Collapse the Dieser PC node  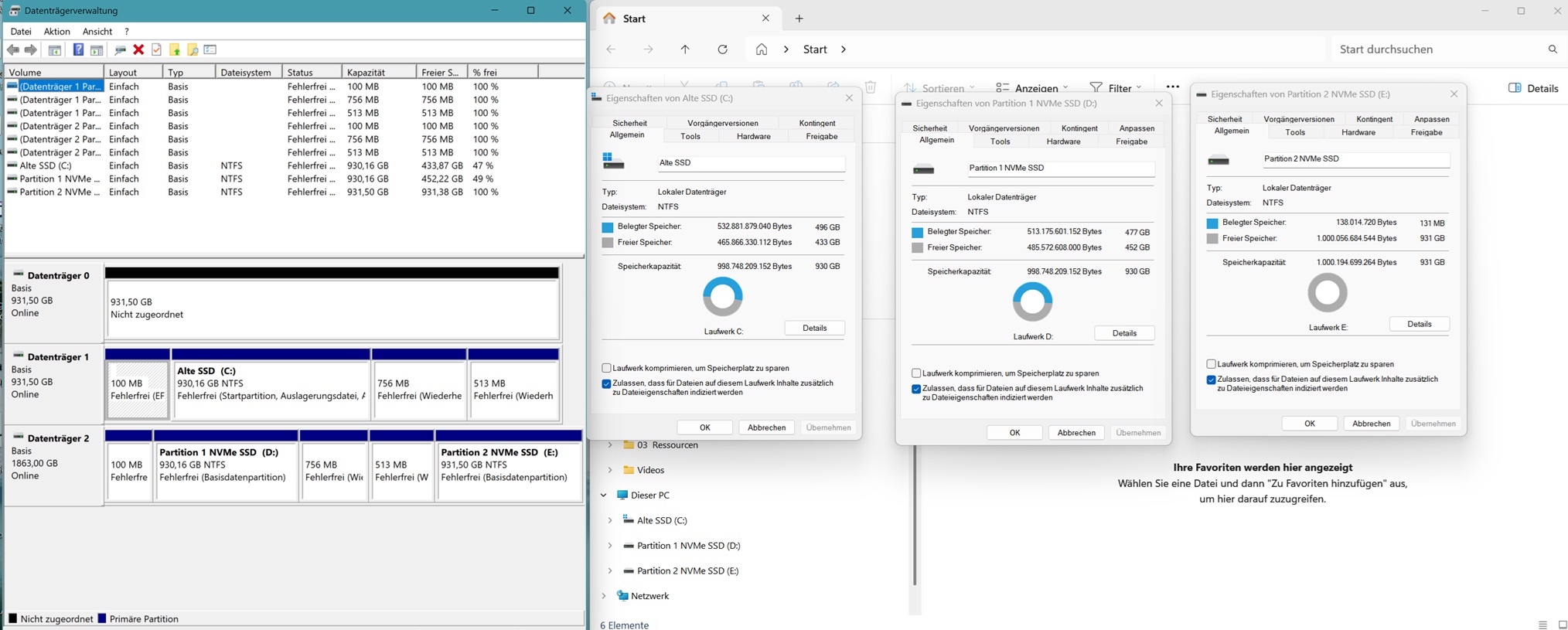point(604,495)
